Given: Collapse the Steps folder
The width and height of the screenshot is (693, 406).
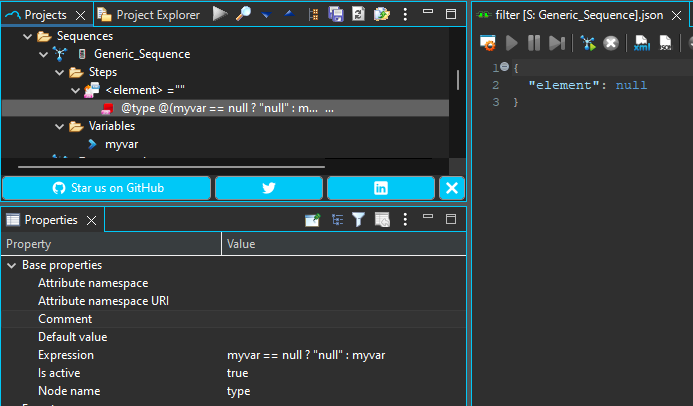Looking at the screenshot, I should (59, 72).
